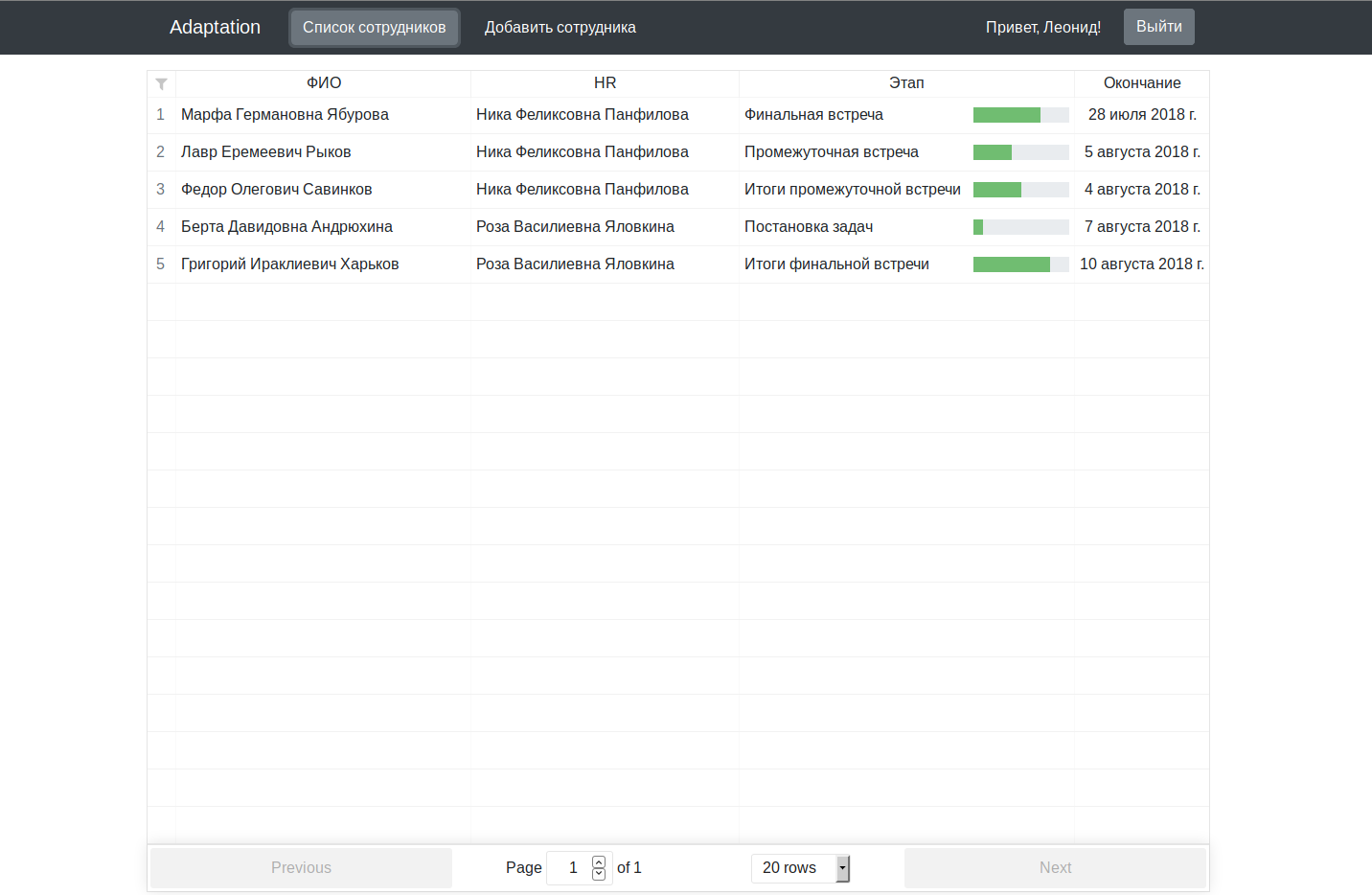Click end date 5 августа 2018 г.
The height and width of the screenshot is (895, 1372).
click(1142, 152)
